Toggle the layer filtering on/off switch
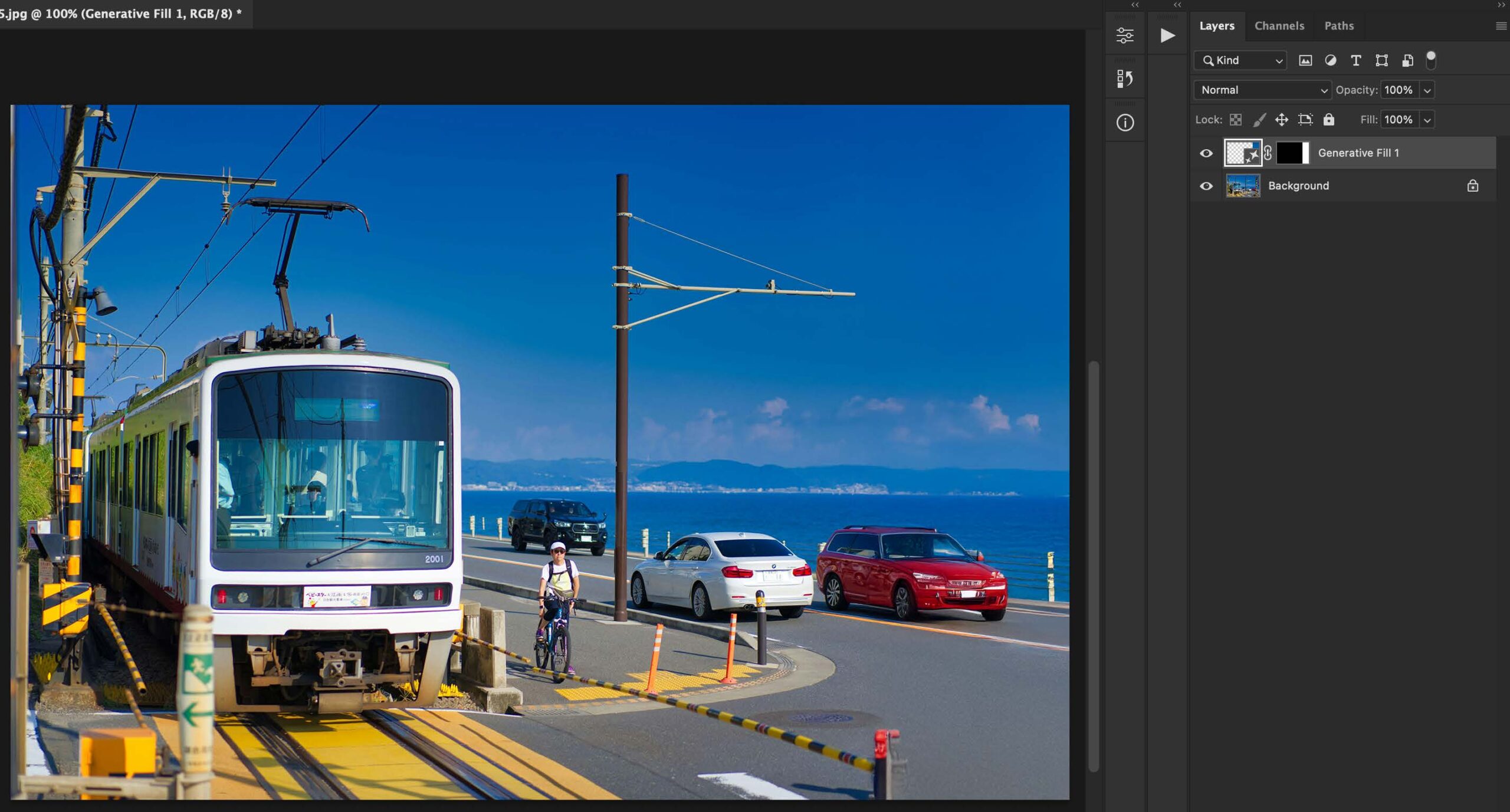 click(x=1430, y=60)
